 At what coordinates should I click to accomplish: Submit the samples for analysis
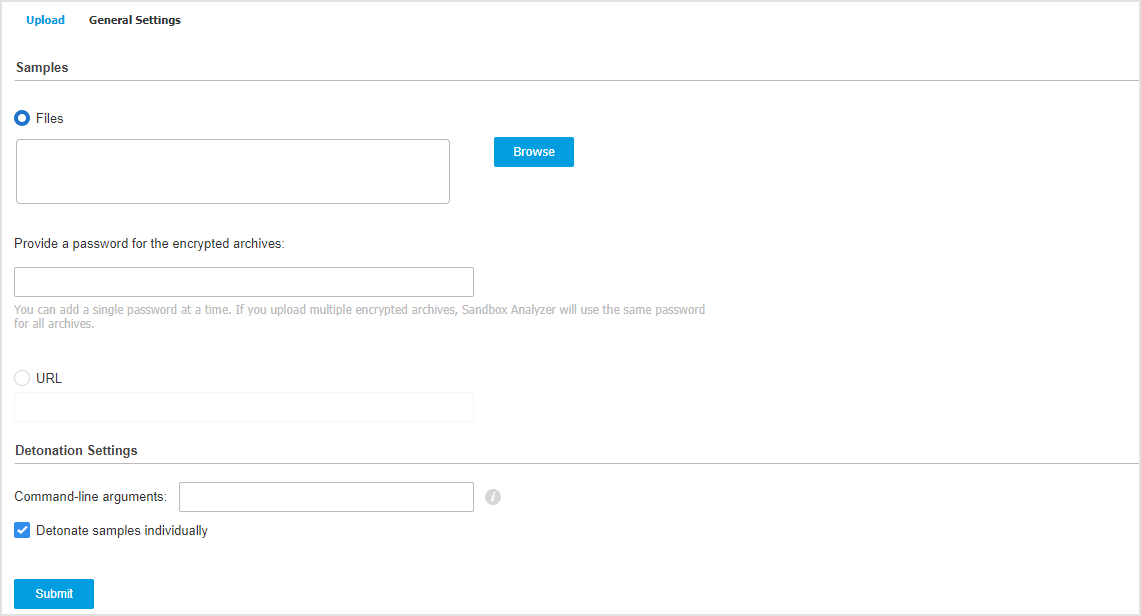click(53, 593)
